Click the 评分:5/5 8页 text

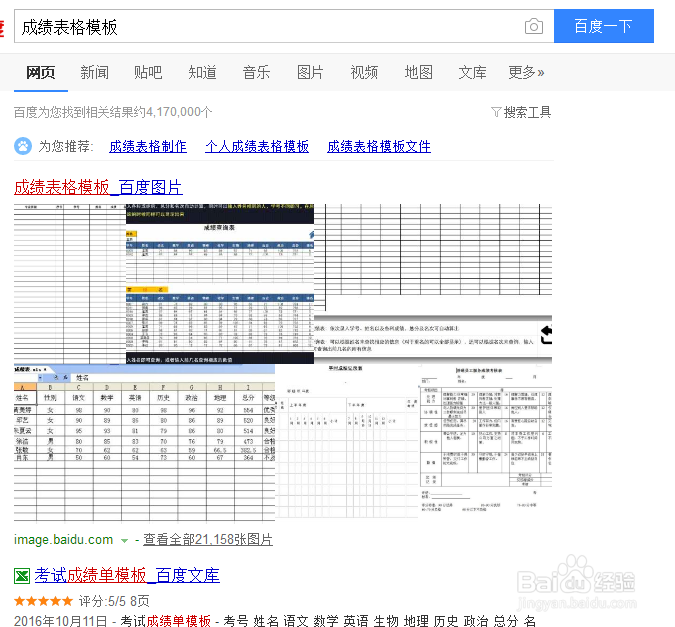pyautogui.click(x=114, y=601)
